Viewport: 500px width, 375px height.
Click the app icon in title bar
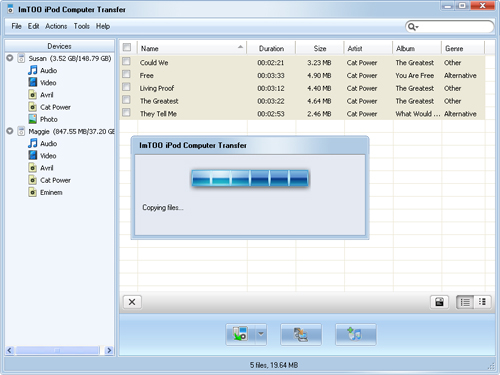click(x=11, y=9)
